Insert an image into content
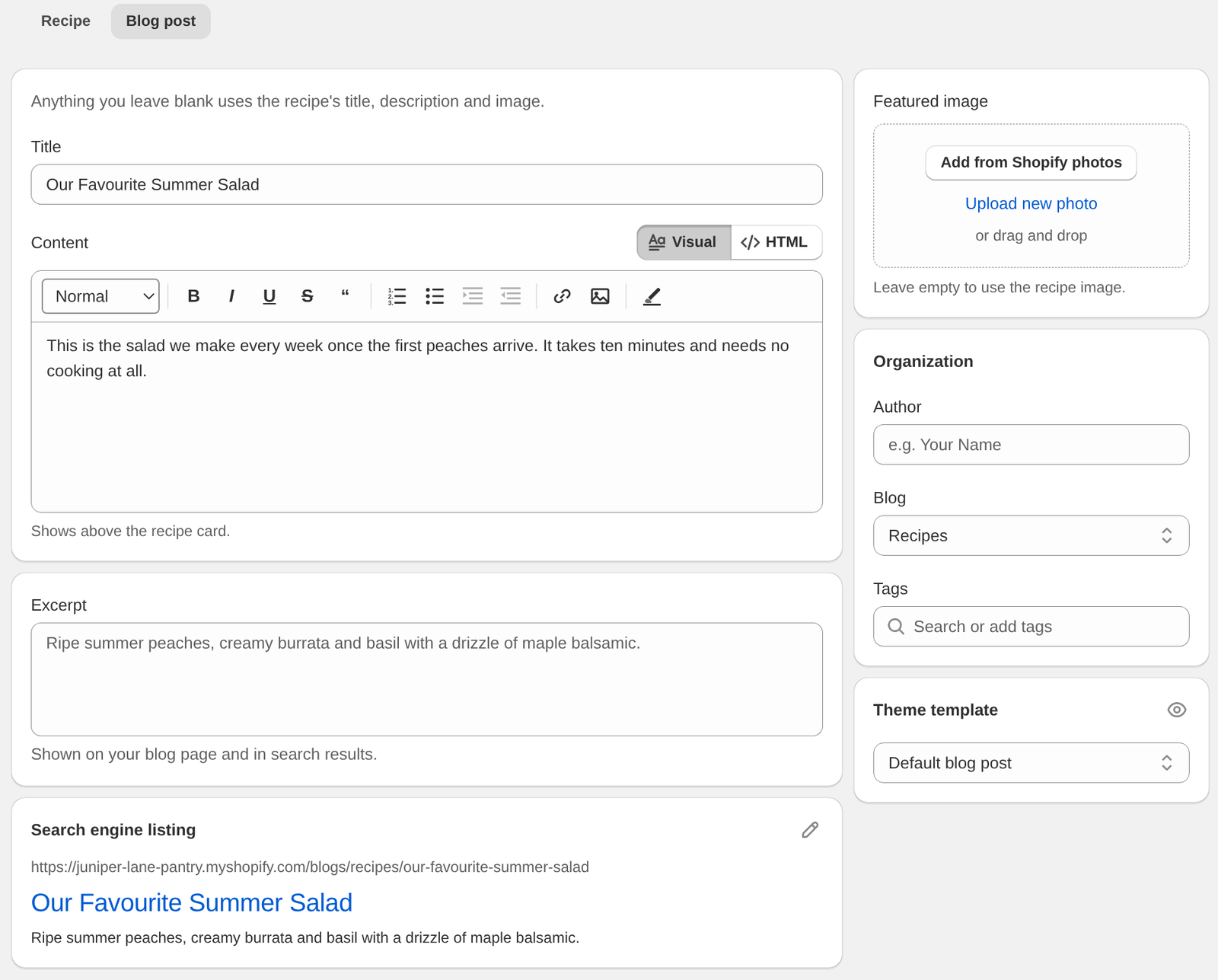Viewport: 1218px width, 980px height. pos(601,296)
